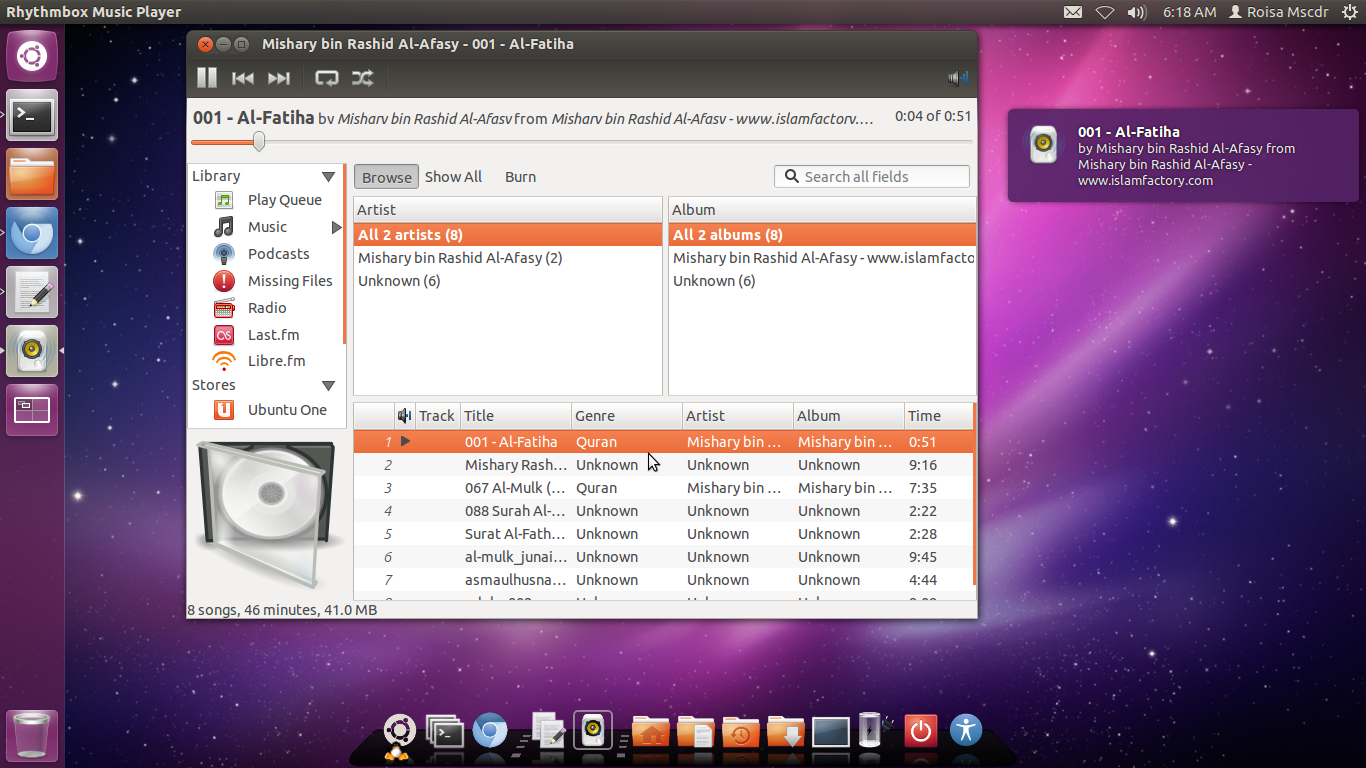This screenshot has height=768, width=1366.
Task: Click the red power button in dock
Action: pos(920,732)
